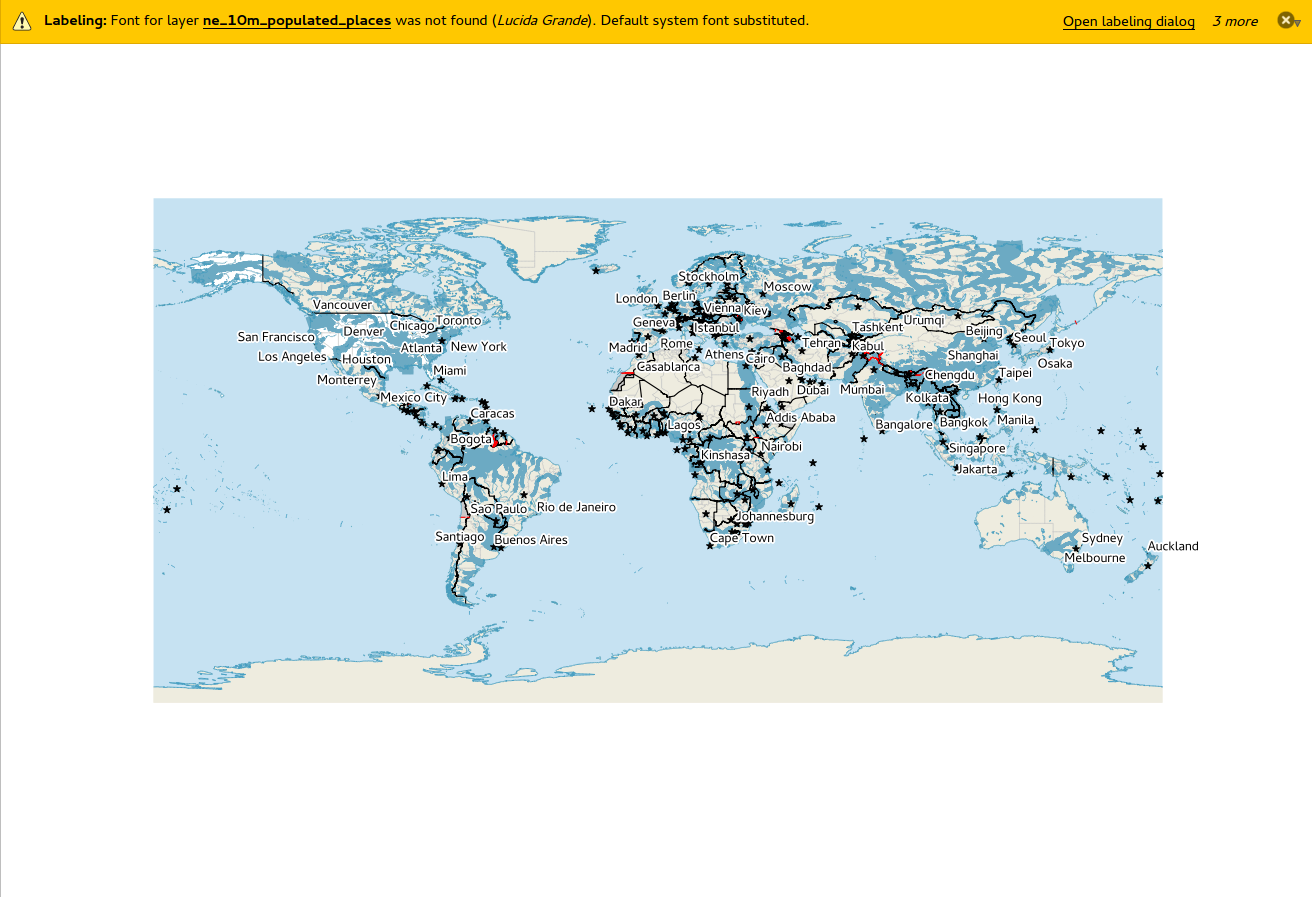Click the Moscow label on map
The width and height of the screenshot is (1312, 897).
pos(787,287)
